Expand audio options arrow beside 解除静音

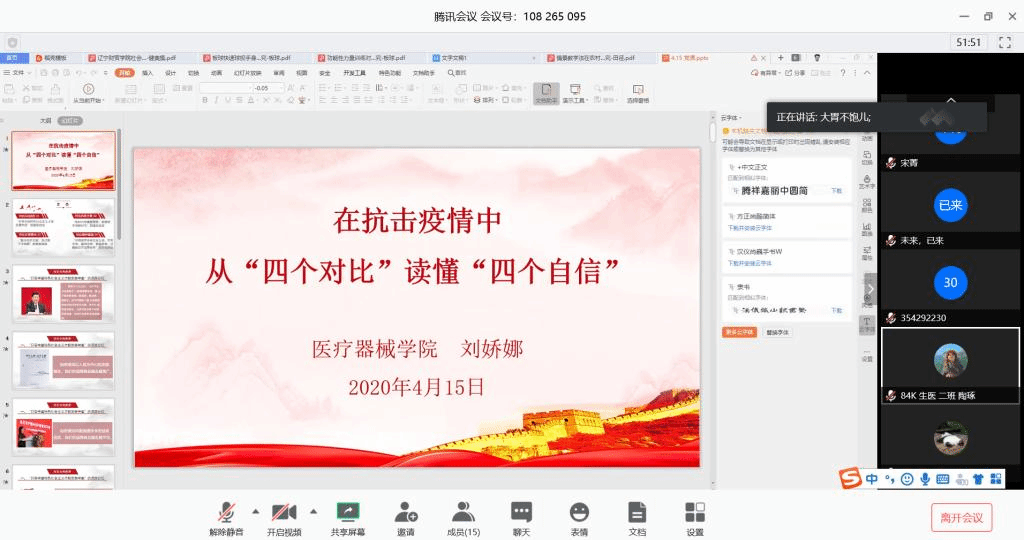coord(255,511)
